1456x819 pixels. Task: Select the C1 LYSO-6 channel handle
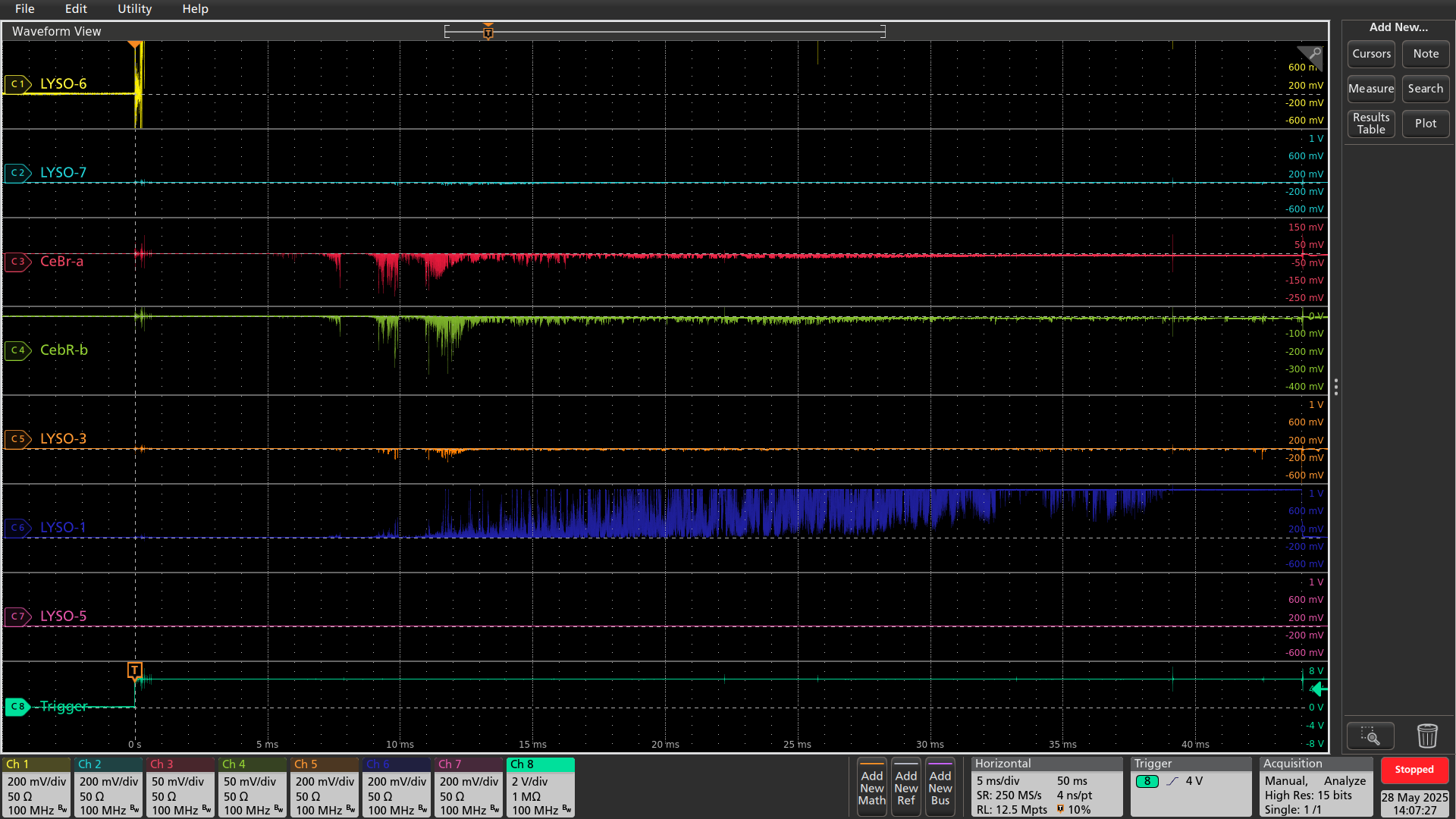[17, 84]
